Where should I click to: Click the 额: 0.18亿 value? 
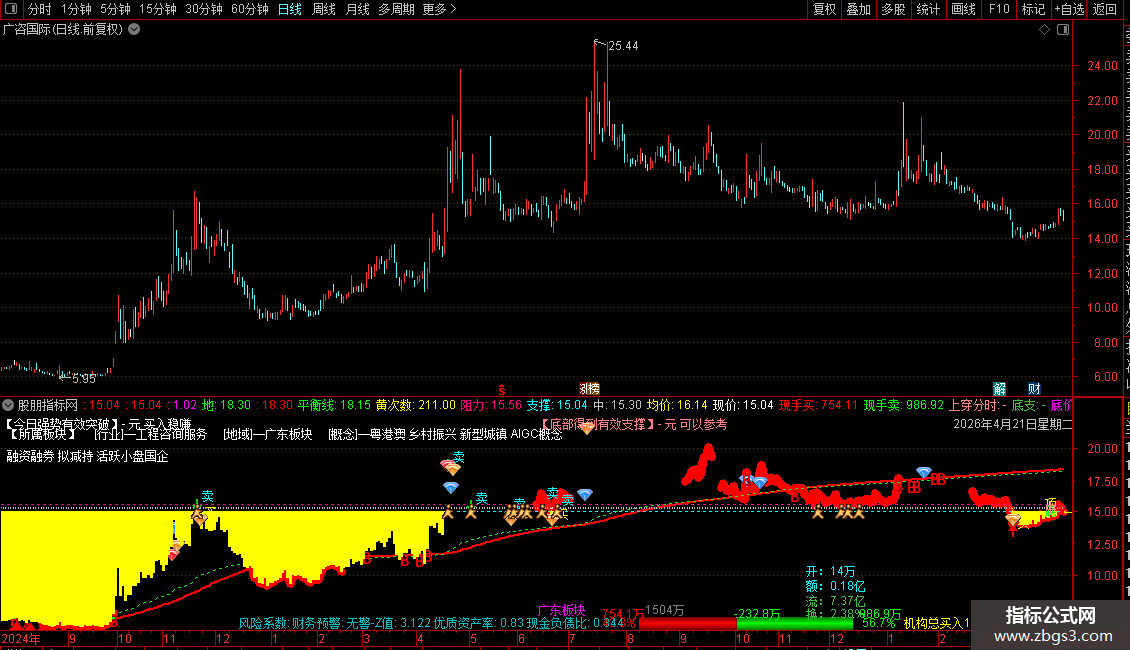click(835, 586)
